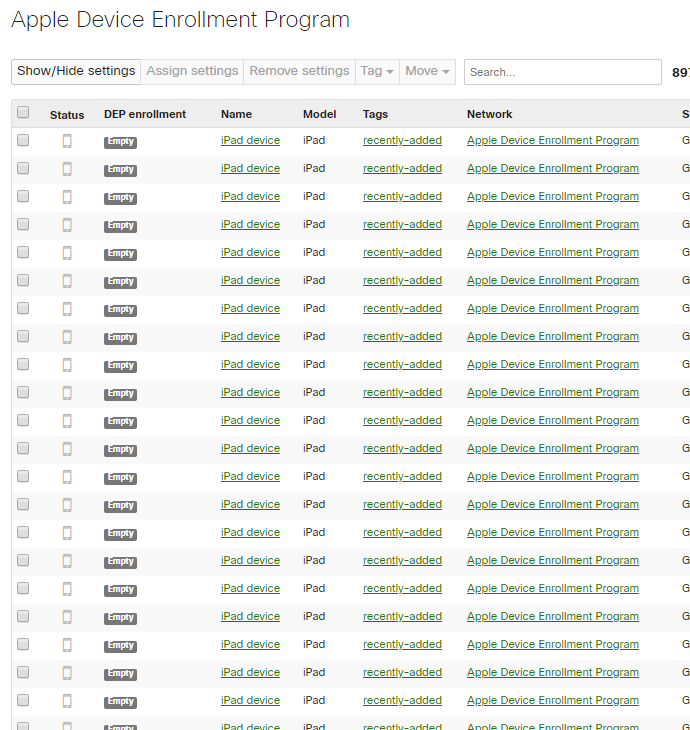Sort by the Model column header
690x730 pixels.
point(319,114)
